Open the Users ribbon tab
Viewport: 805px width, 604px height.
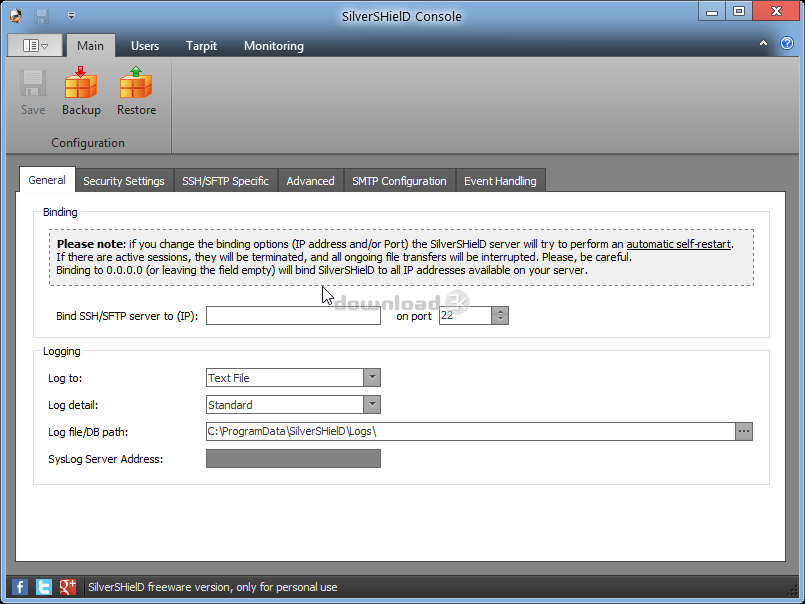[145, 46]
